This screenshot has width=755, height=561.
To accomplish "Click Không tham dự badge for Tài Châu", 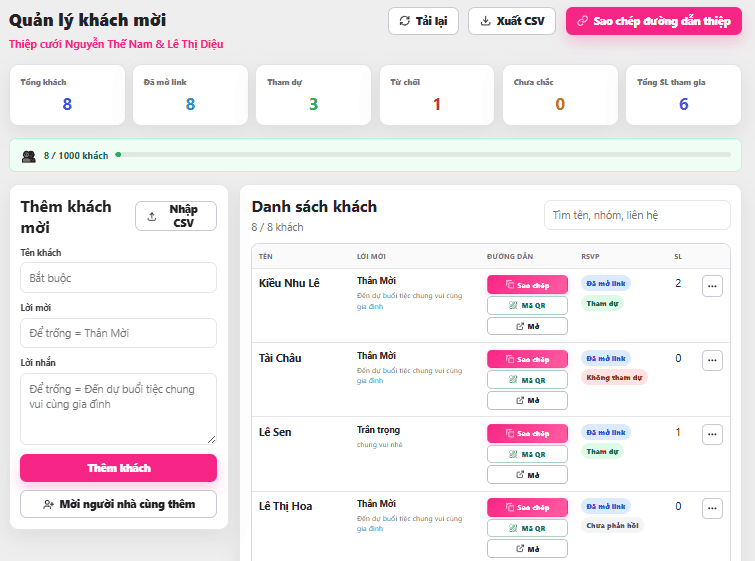I will point(614,378).
